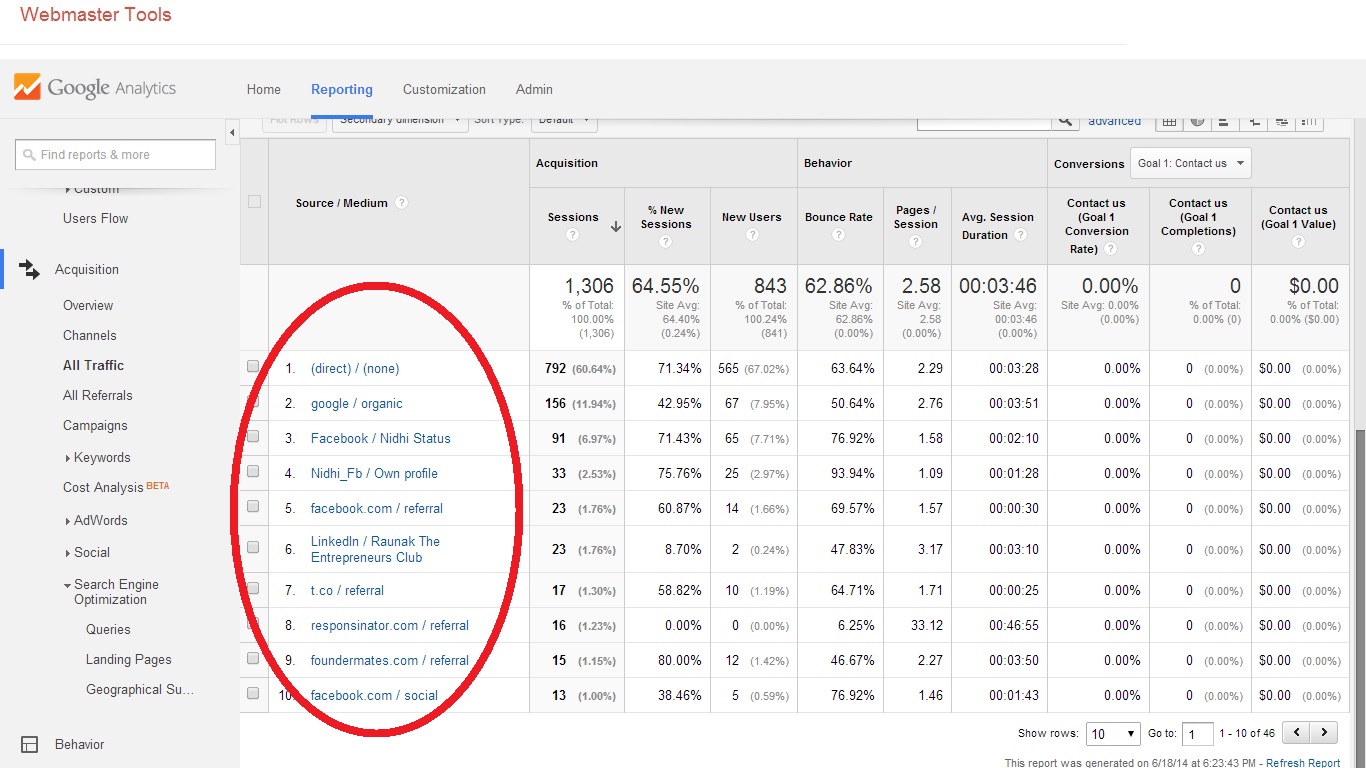Open help icon under Bounce Rate
The width and height of the screenshot is (1366, 768).
point(838,235)
